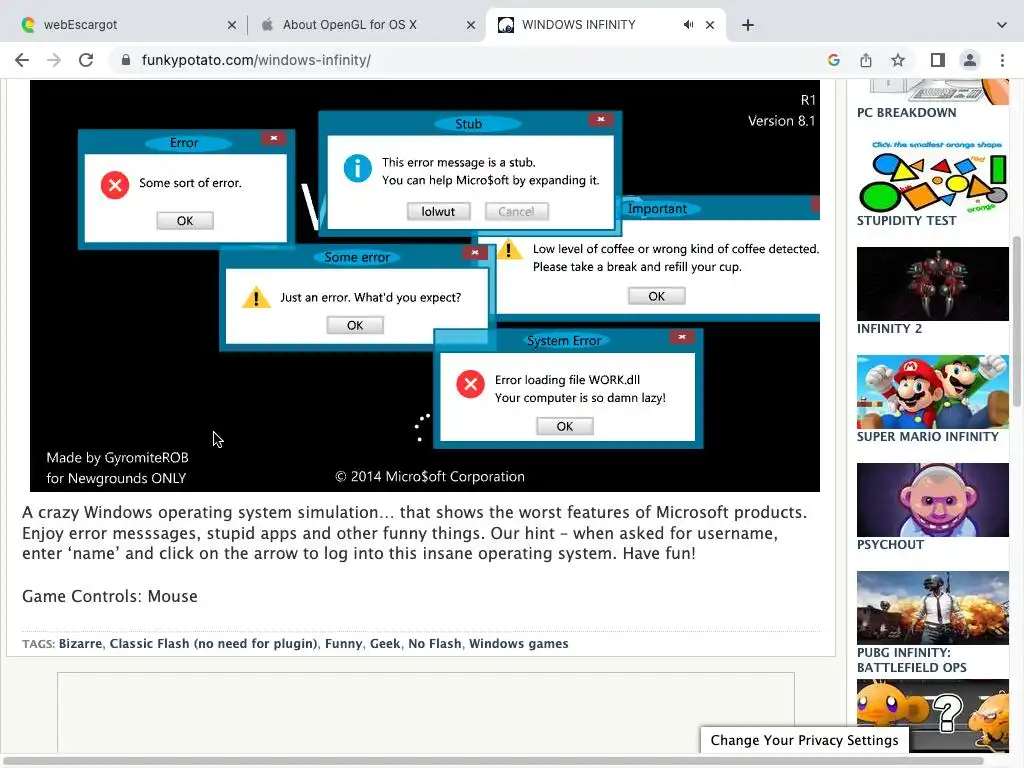Viewport: 1024px width, 768px height.
Task: Open the Windows games tag link
Action: click(x=519, y=644)
